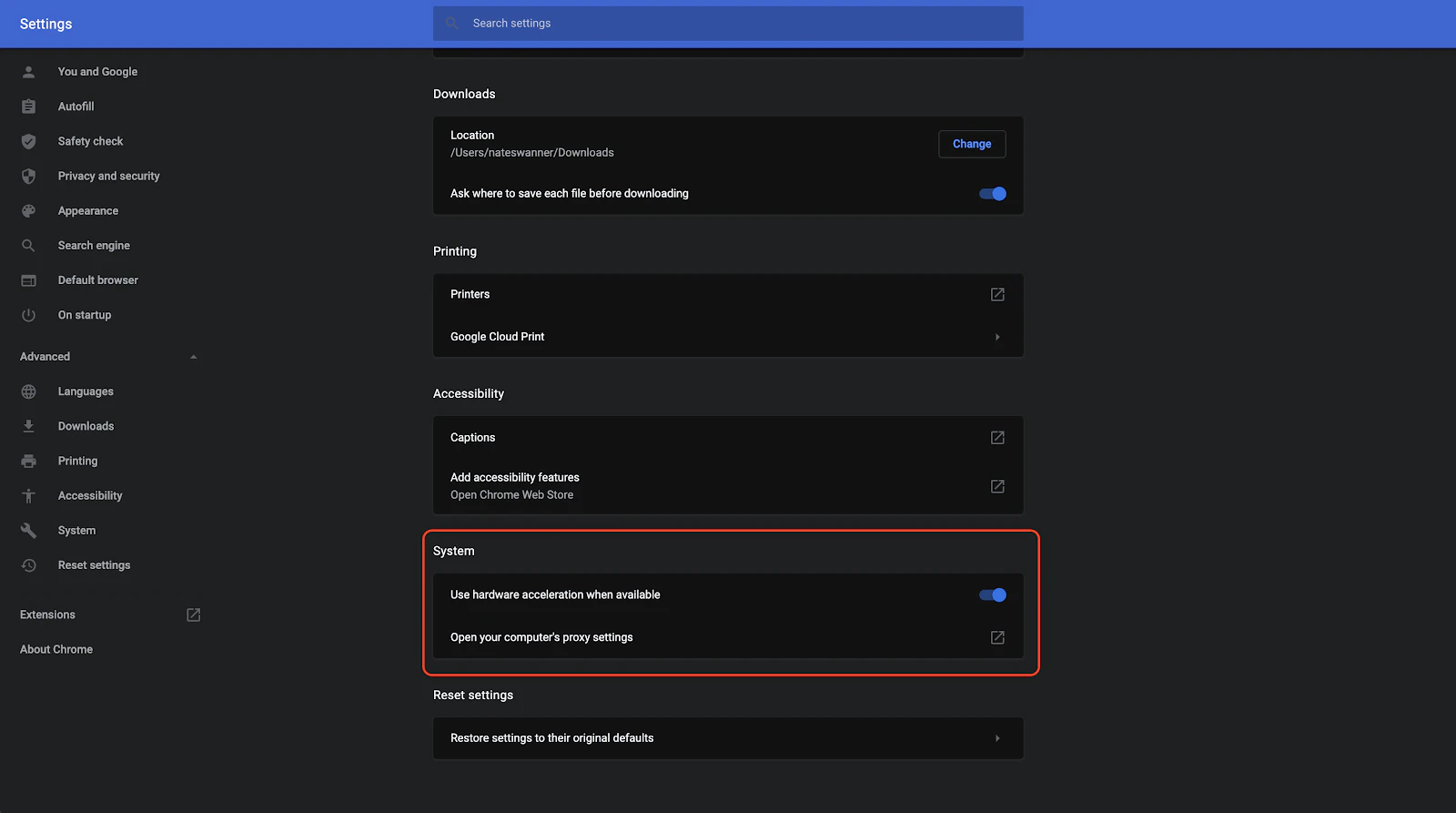Open Captions external link icon
The image size is (1456, 813).
(x=997, y=438)
